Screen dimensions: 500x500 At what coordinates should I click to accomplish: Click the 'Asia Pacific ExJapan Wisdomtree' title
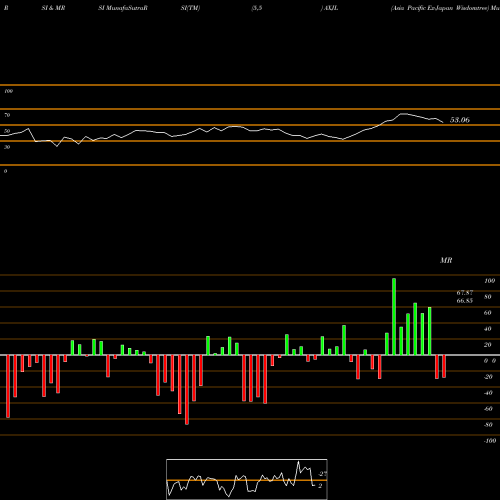coord(440,8)
